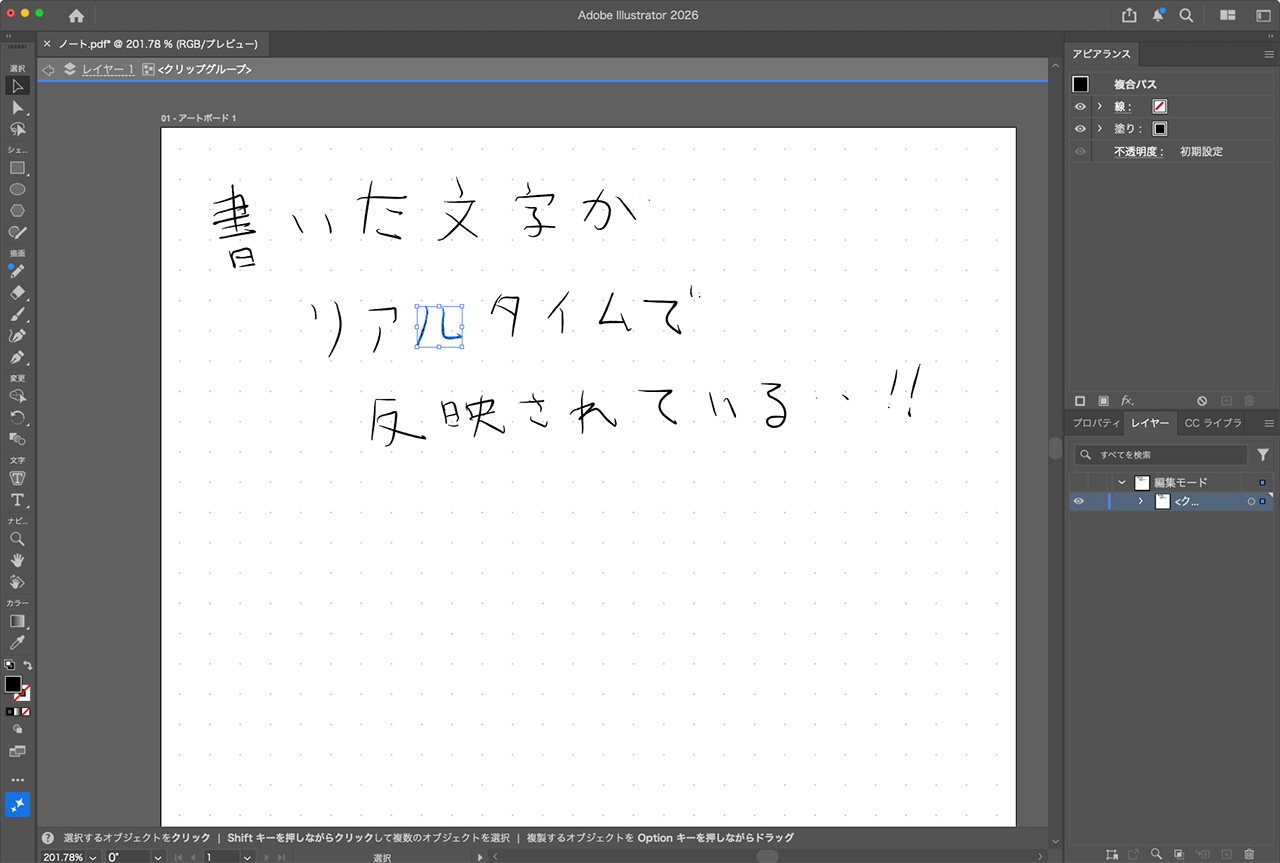
Task: Select the Zoom tool magnifier
Action: (x=17, y=539)
